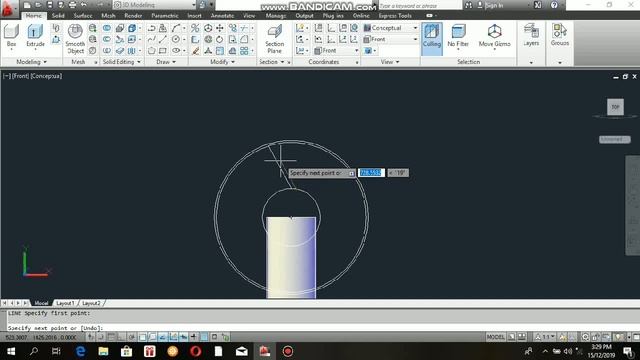This screenshot has height=360, width=640.
Task: Open the Layout2 tab
Action: click(x=91, y=303)
